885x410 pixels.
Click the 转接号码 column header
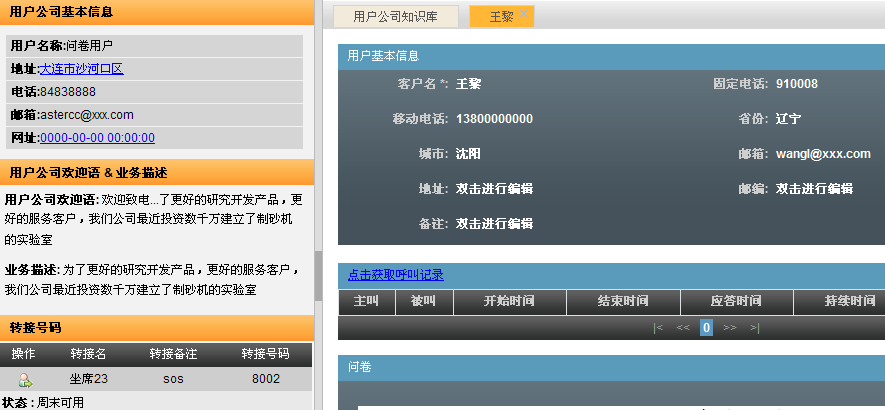[x=265, y=354]
